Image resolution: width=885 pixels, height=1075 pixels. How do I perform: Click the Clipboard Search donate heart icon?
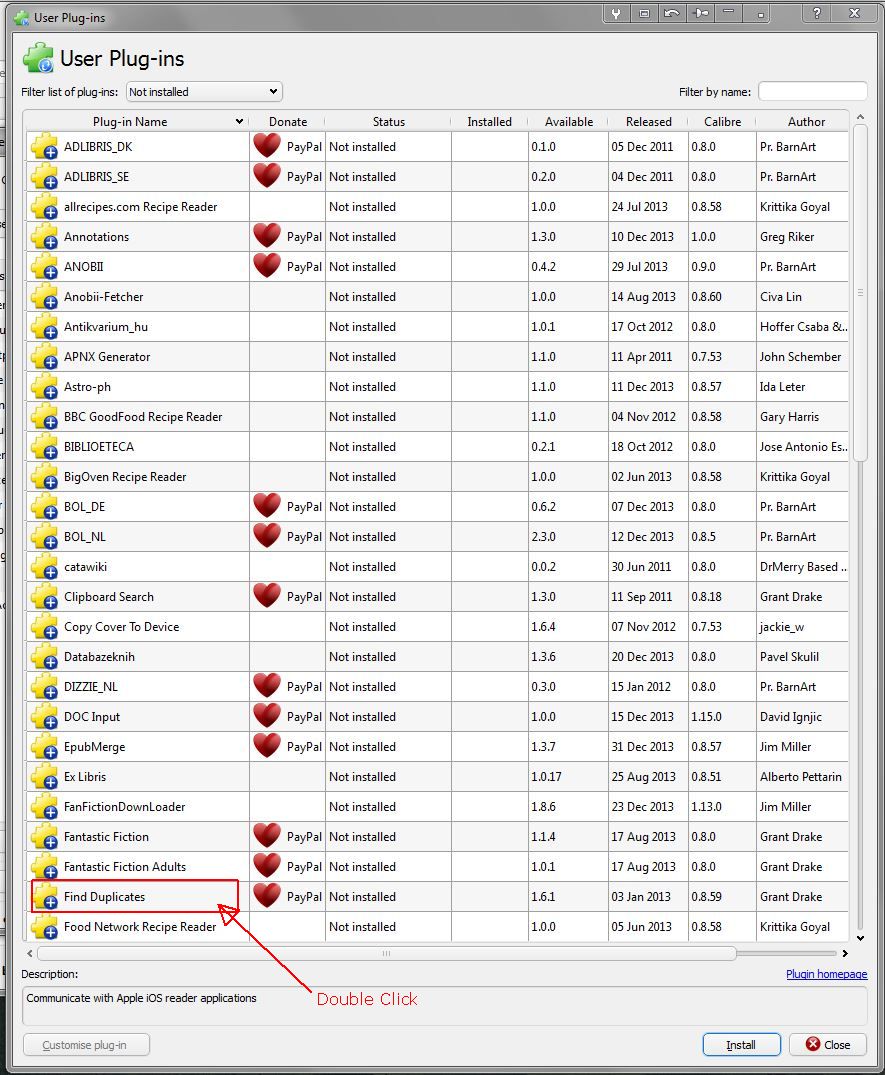tap(267, 596)
